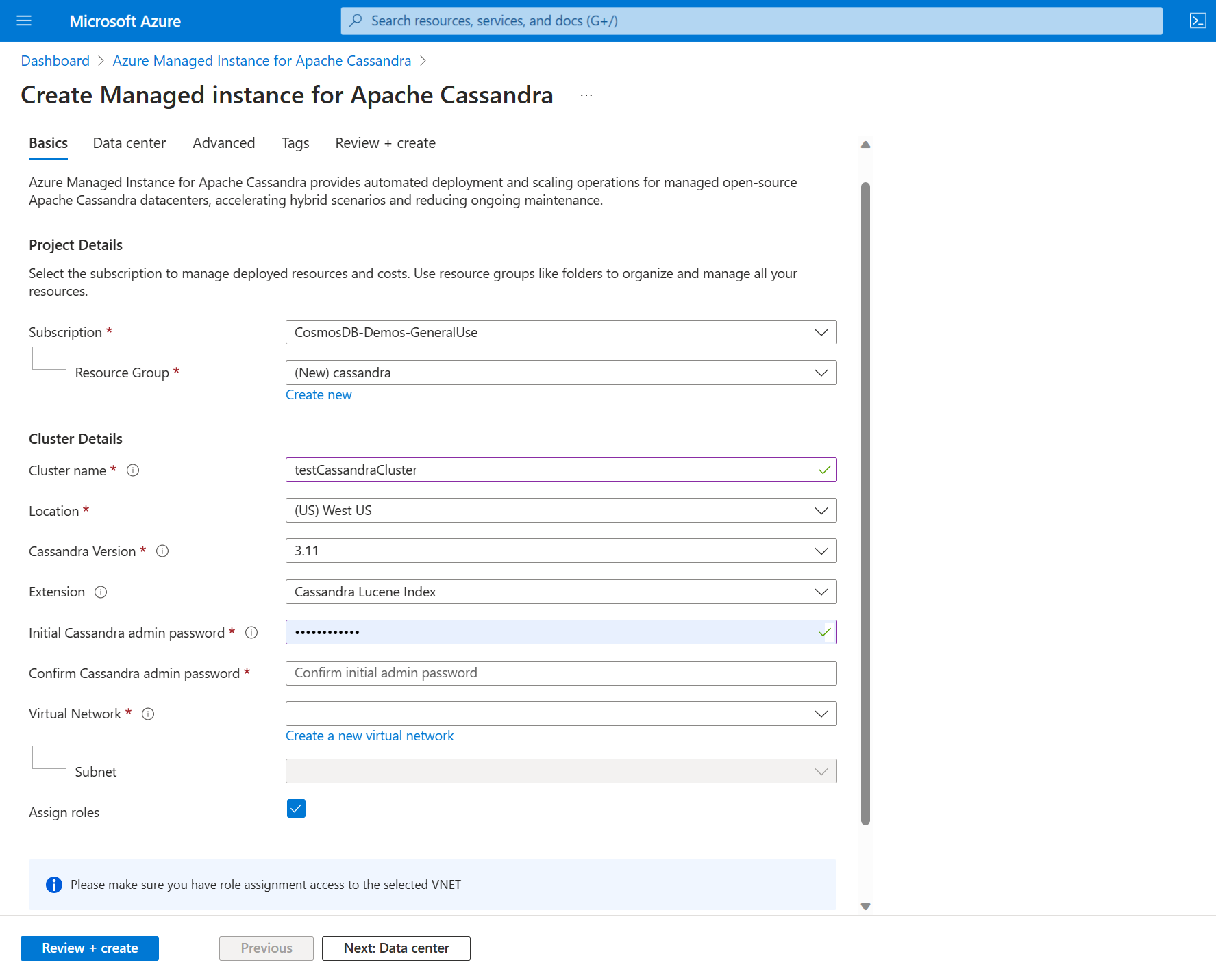The height and width of the screenshot is (980, 1216).
Task: Show info for Initial Cassandra admin password
Action: point(251,633)
